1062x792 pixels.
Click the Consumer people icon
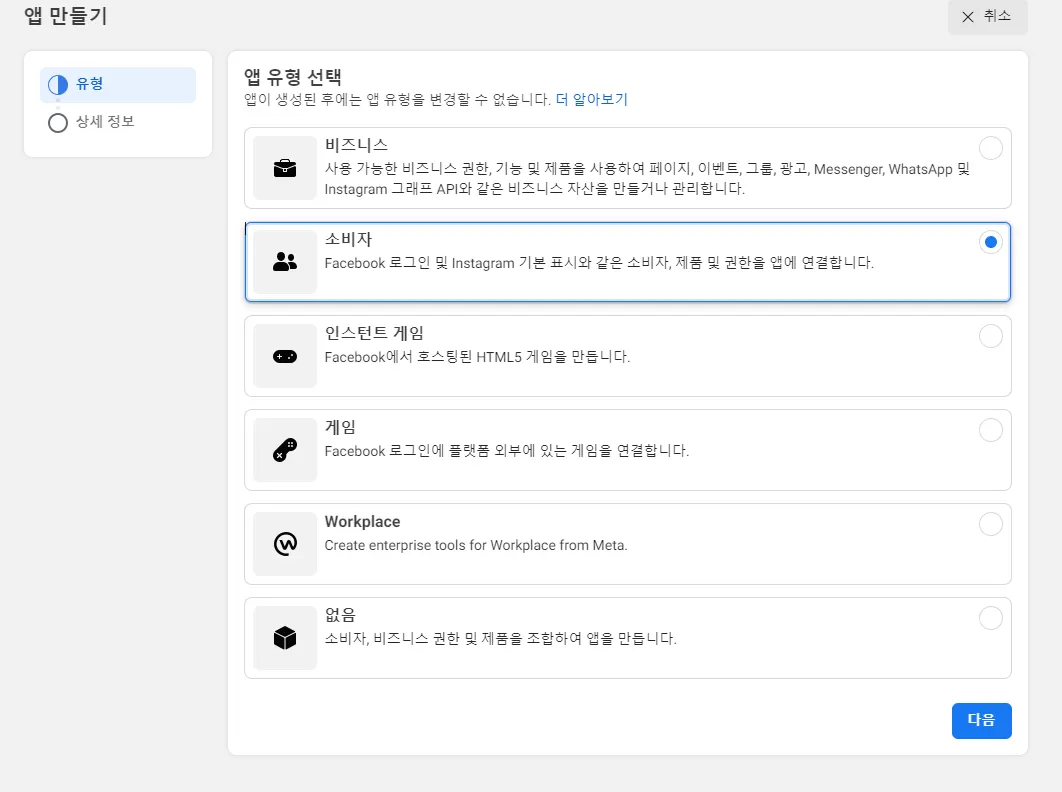tap(285, 262)
